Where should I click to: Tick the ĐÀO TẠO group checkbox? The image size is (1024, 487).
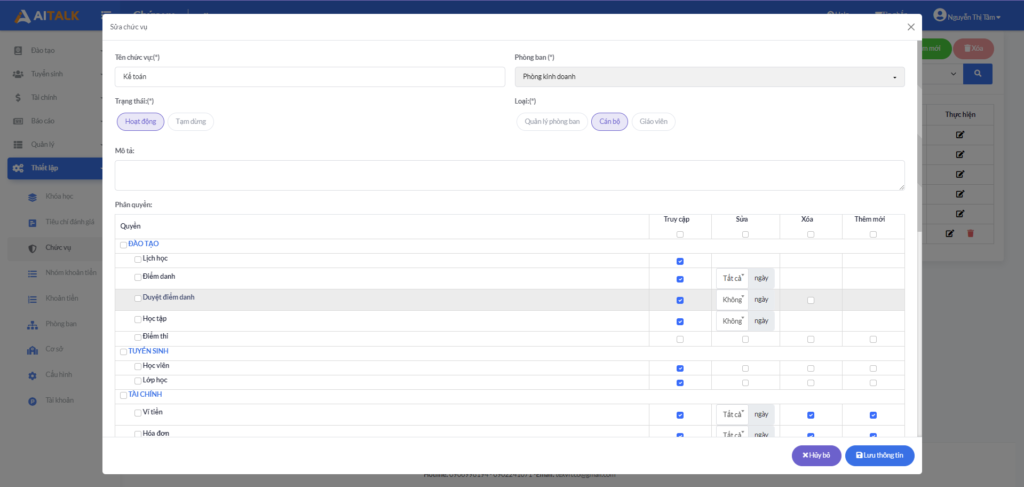click(x=123, y=245)
